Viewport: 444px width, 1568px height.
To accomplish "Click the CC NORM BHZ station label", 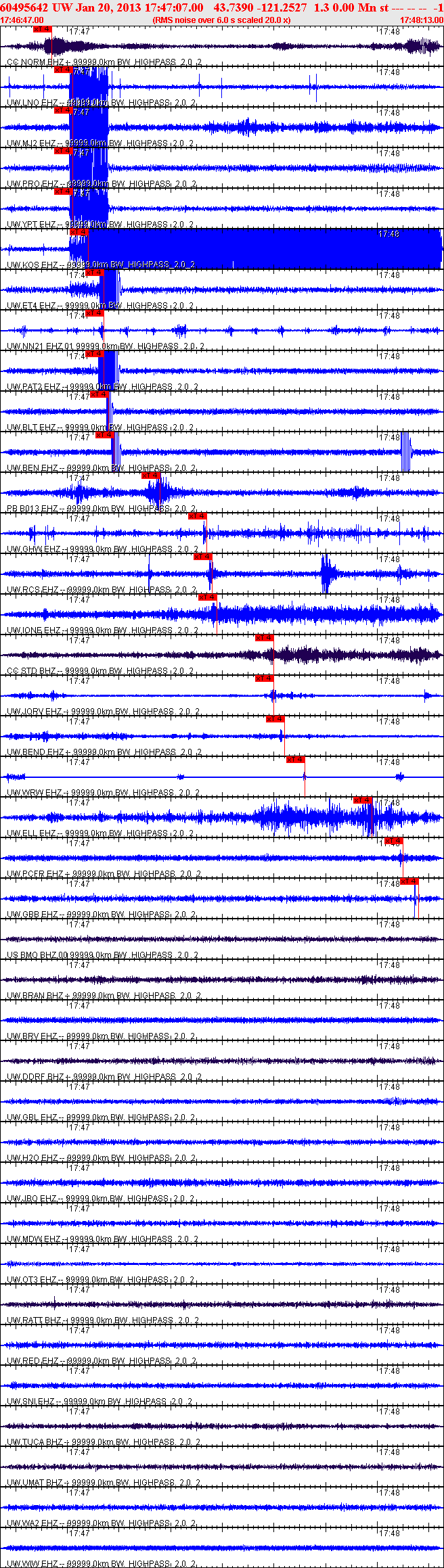I will (x=104, y=62).
